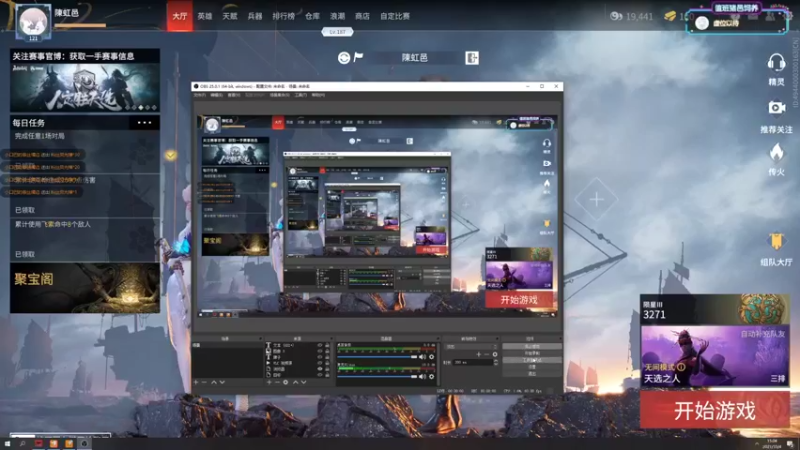Open OBS 工具 menu
The height and width of the screenshot is (450, 800).
[x=301, y=95]
